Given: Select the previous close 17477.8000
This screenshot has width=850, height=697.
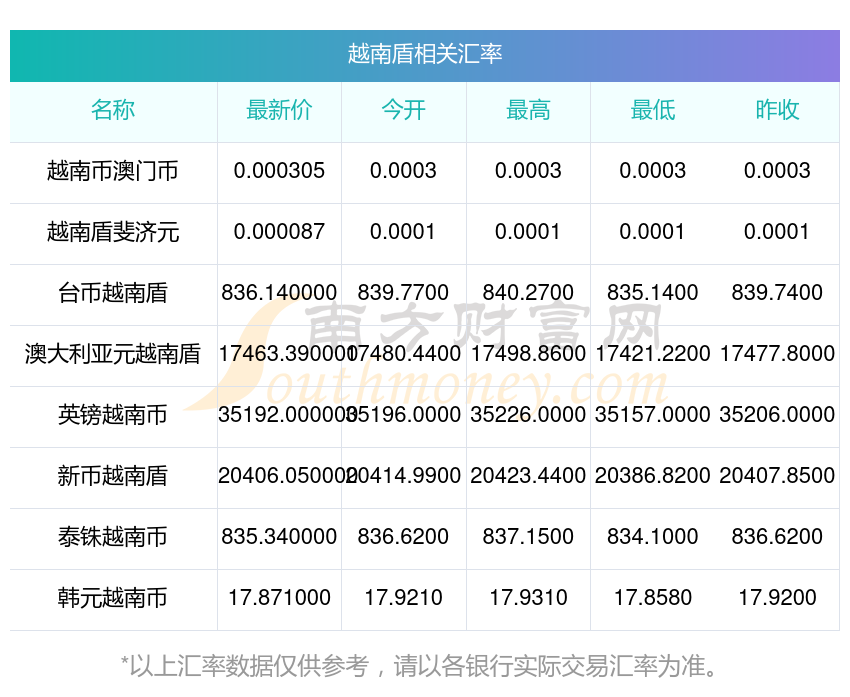Looking at the screenshot, I should 777,354.
